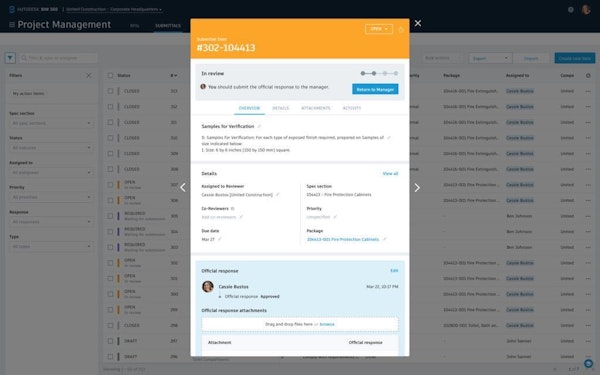The height and width of the screenshot is (375, 600).
Task: Go to next submittal item arrow
Action: tap(417, 188)
